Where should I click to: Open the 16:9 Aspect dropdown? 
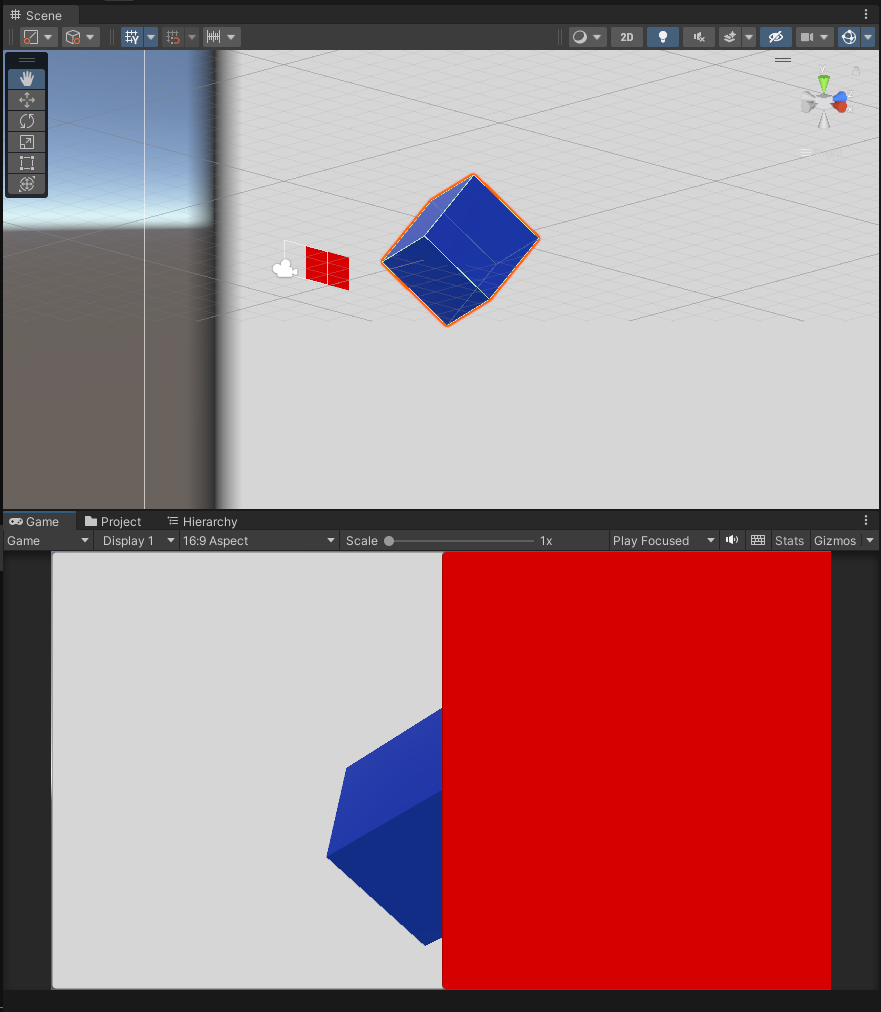point(258,540)
